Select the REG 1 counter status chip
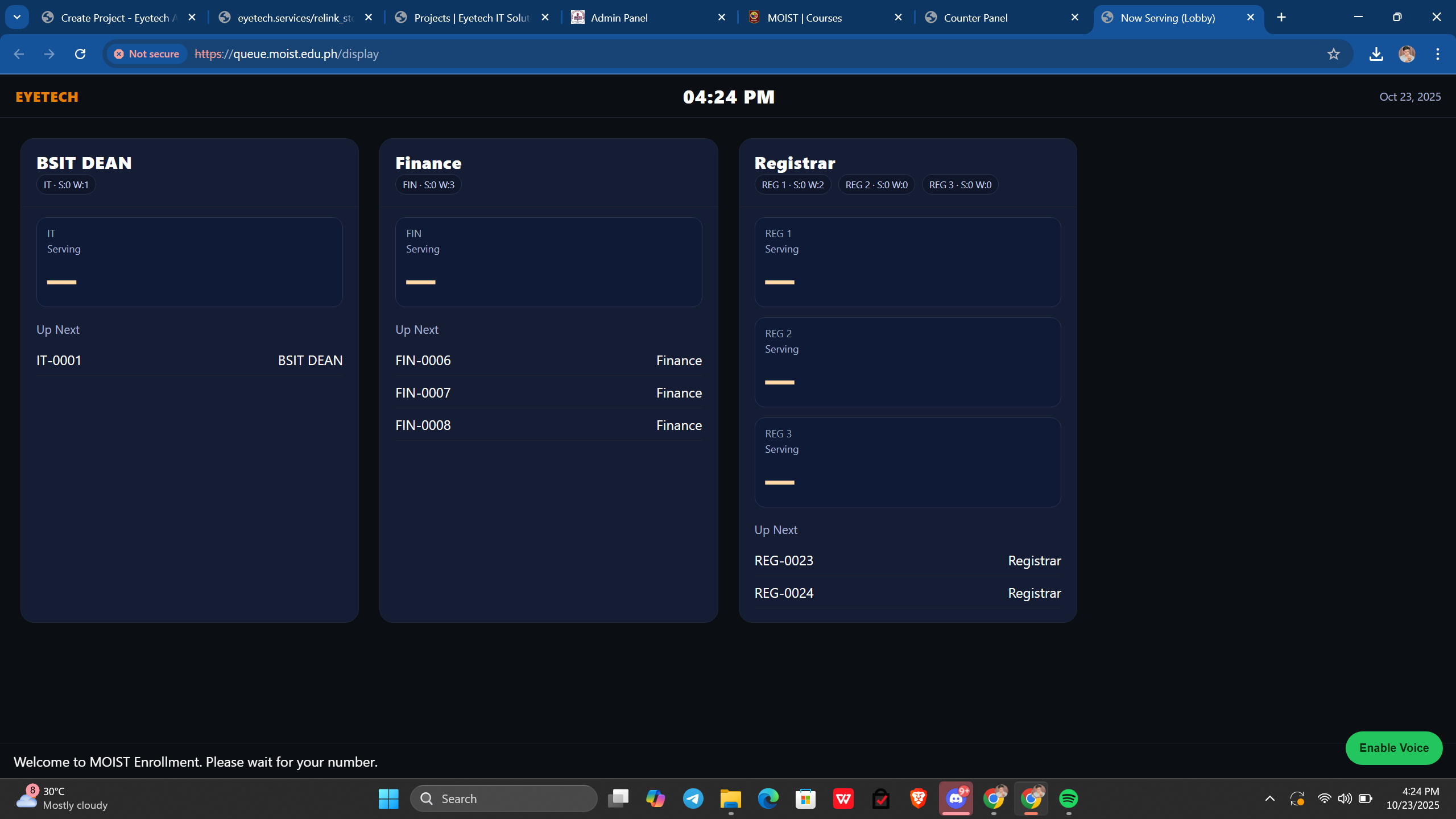 792,185
